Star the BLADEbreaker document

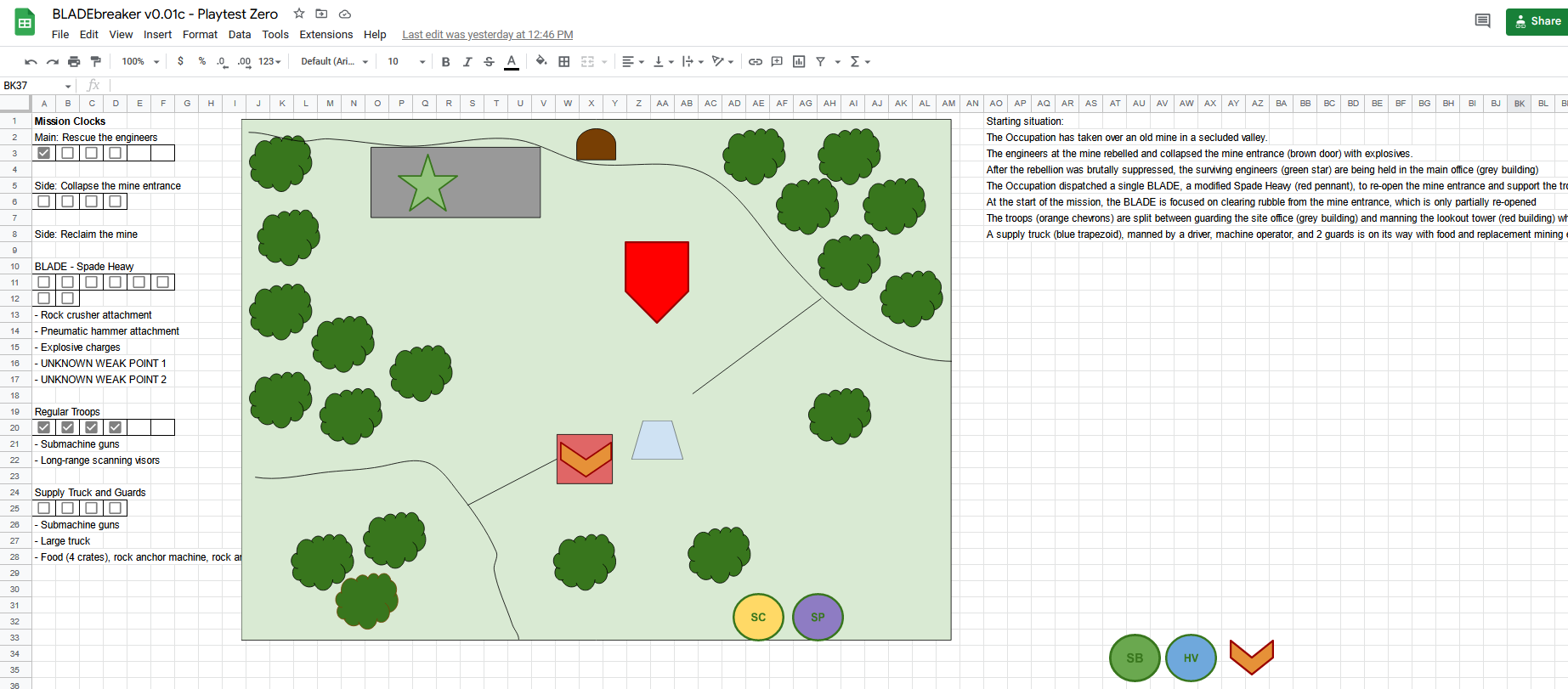[299, 14]
